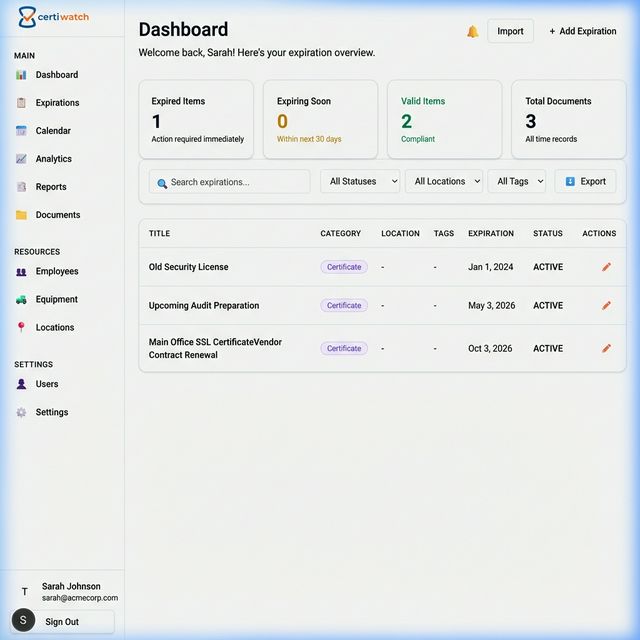The height and width of the screenshot is (640, 640).
Task: Click TAGS column header
Action: (x=444, y=233)
